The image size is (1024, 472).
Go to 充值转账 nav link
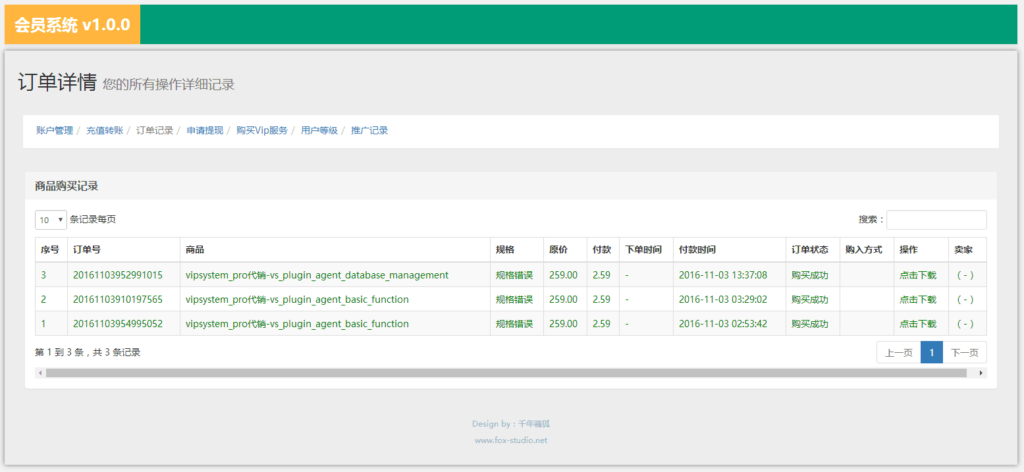click(x=104, y=131)
